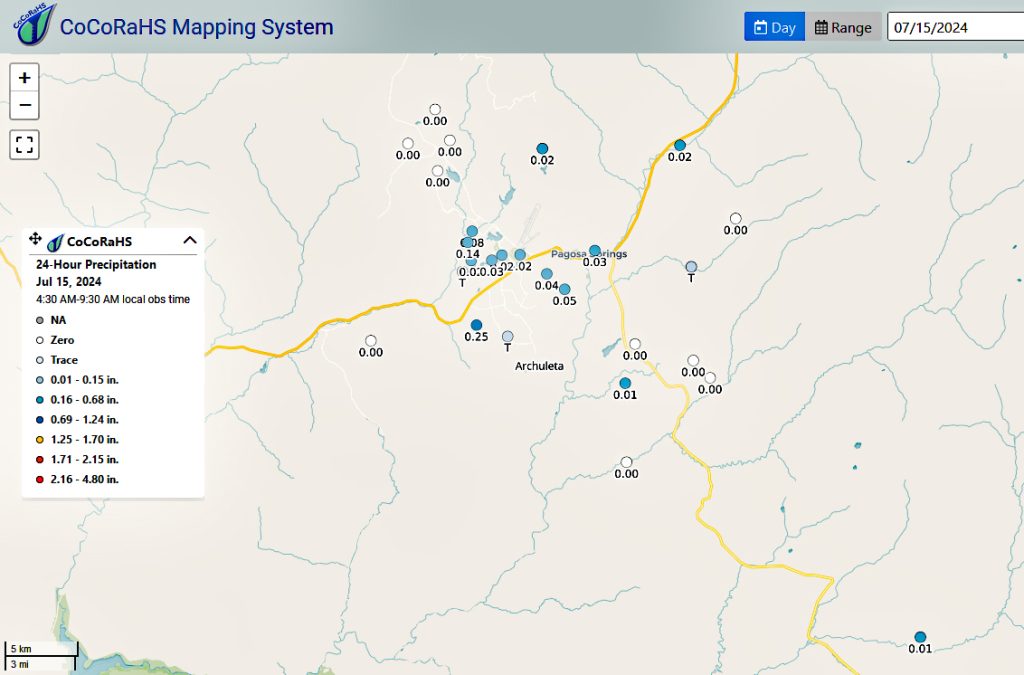Click the yellow 1.25 - 1.70 in. legend dot
The height and width of the screenshot is (675, 1024).
tap(40, 440)
